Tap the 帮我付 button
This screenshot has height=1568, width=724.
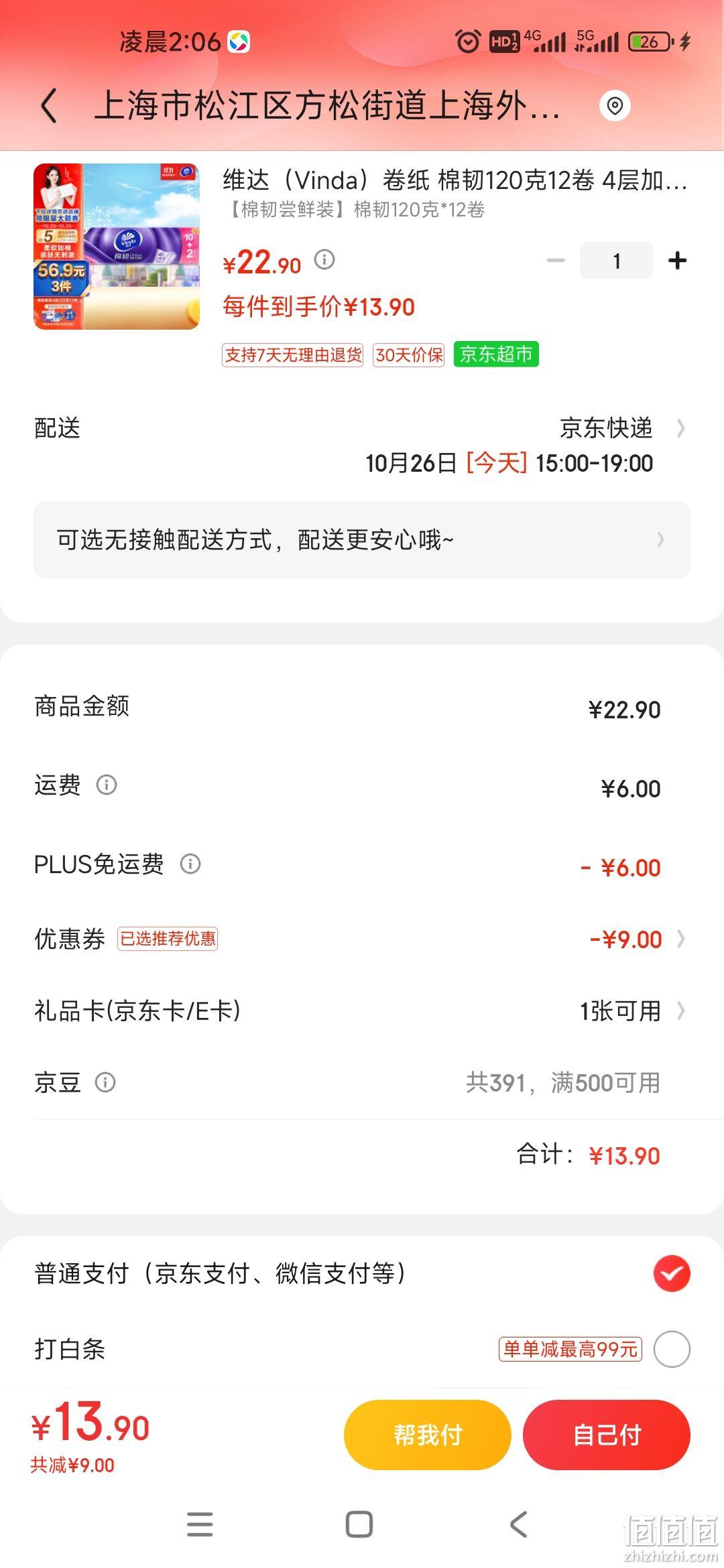click(x=428, y=1435)
